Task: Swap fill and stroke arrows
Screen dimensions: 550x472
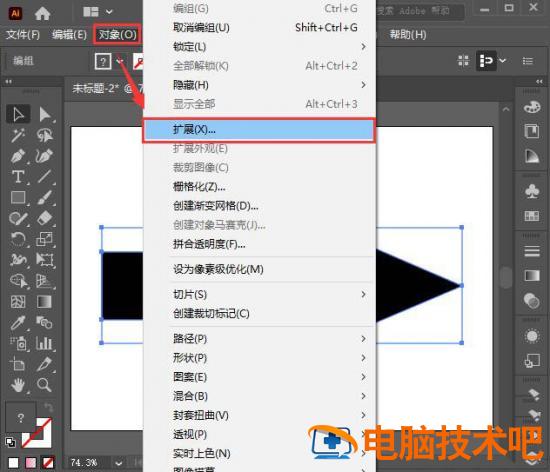Action: [x=48, y=407]
